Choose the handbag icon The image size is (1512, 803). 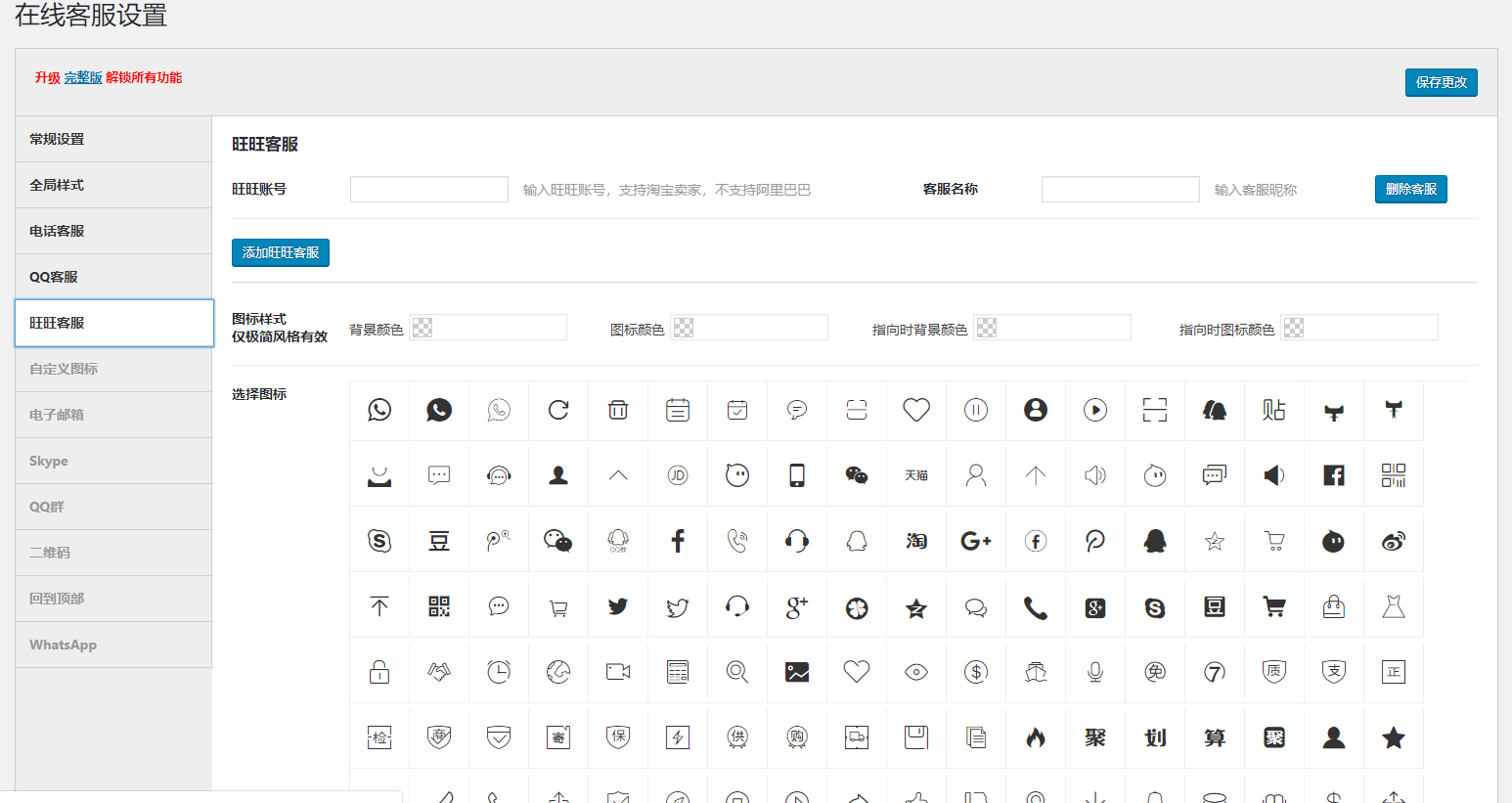click(x=1334, y=606)
